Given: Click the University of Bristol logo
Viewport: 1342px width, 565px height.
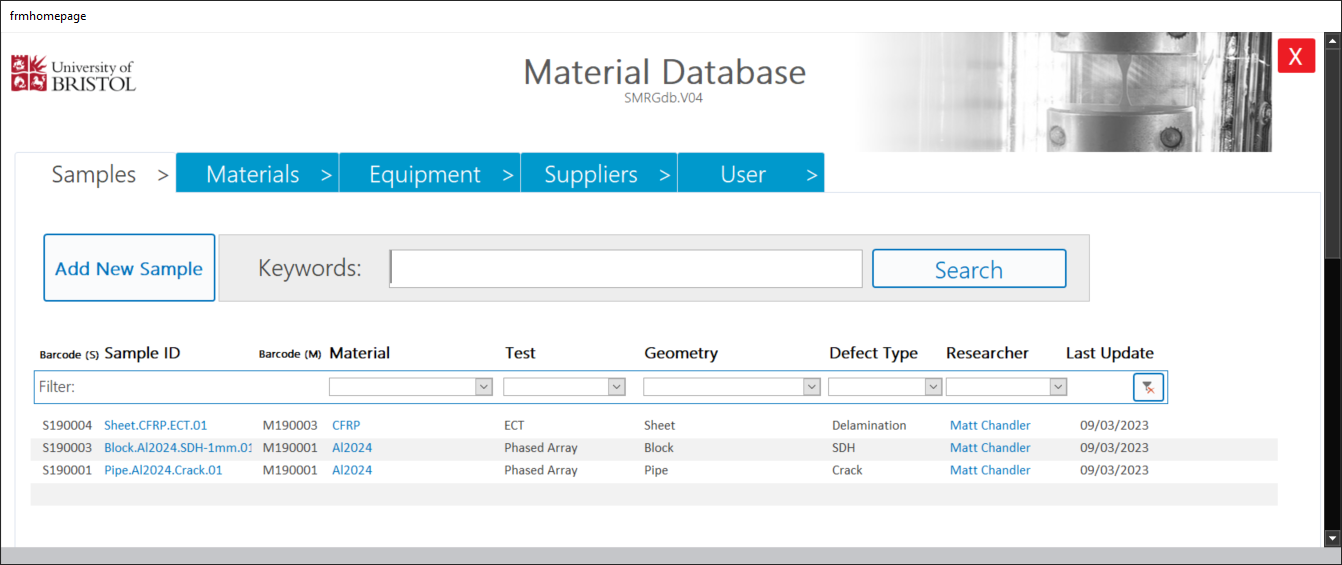Looking at the screenshot, I should point(73,74).
